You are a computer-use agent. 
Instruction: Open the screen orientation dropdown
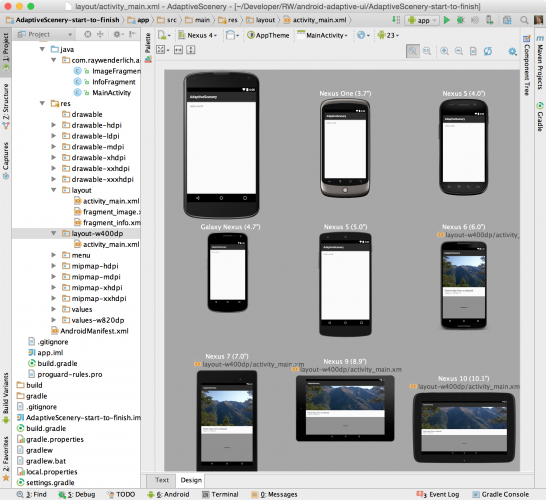point(232,35)
